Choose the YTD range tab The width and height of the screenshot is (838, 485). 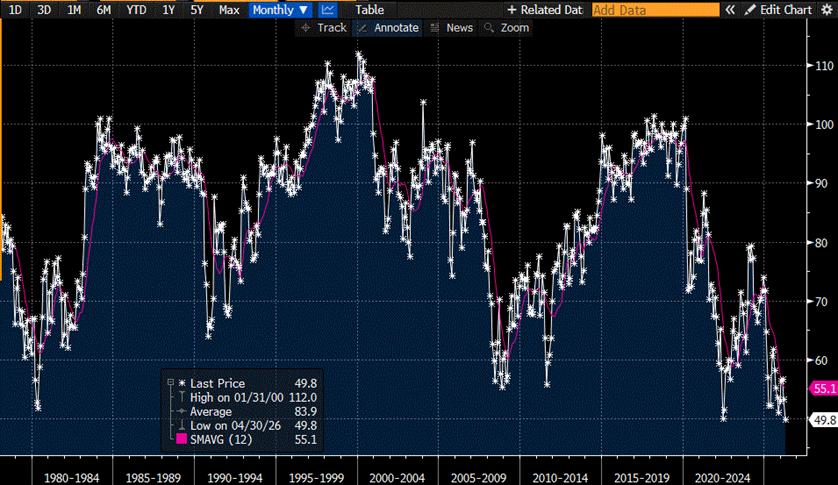click(133, 10)
